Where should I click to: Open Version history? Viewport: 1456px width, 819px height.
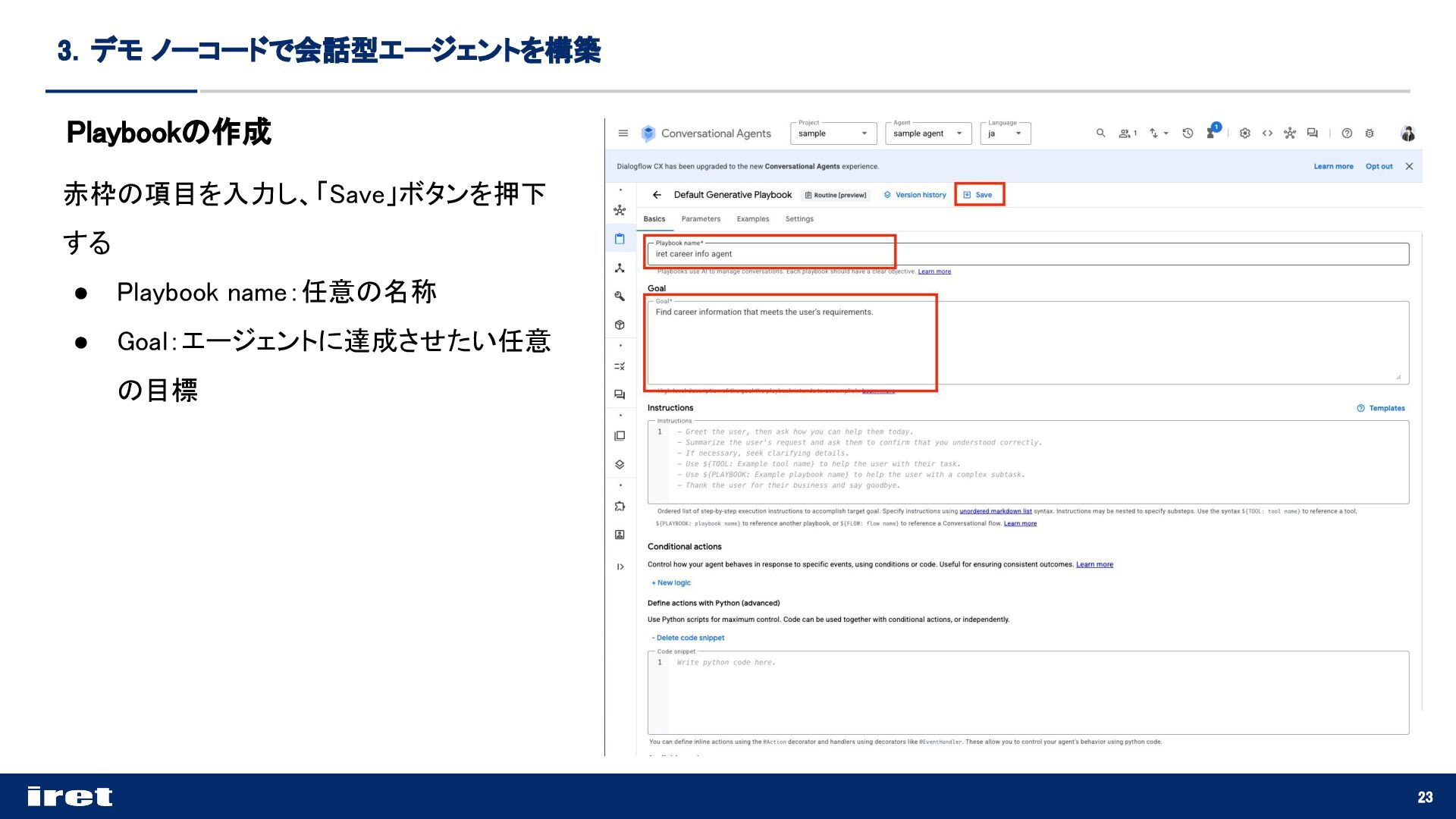click(915, 195)
